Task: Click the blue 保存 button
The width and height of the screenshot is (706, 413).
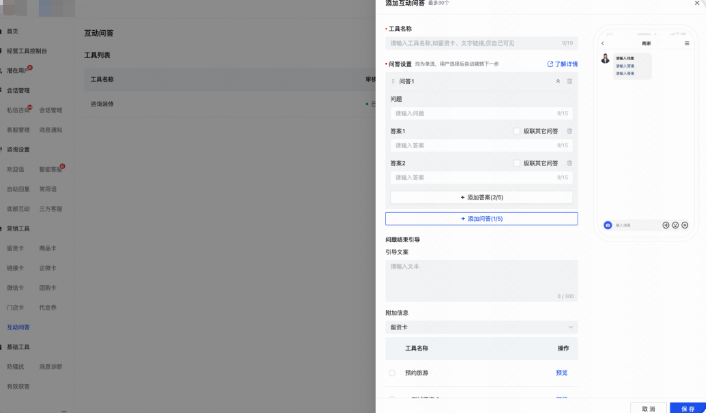Action: click(x=687, y=408)
